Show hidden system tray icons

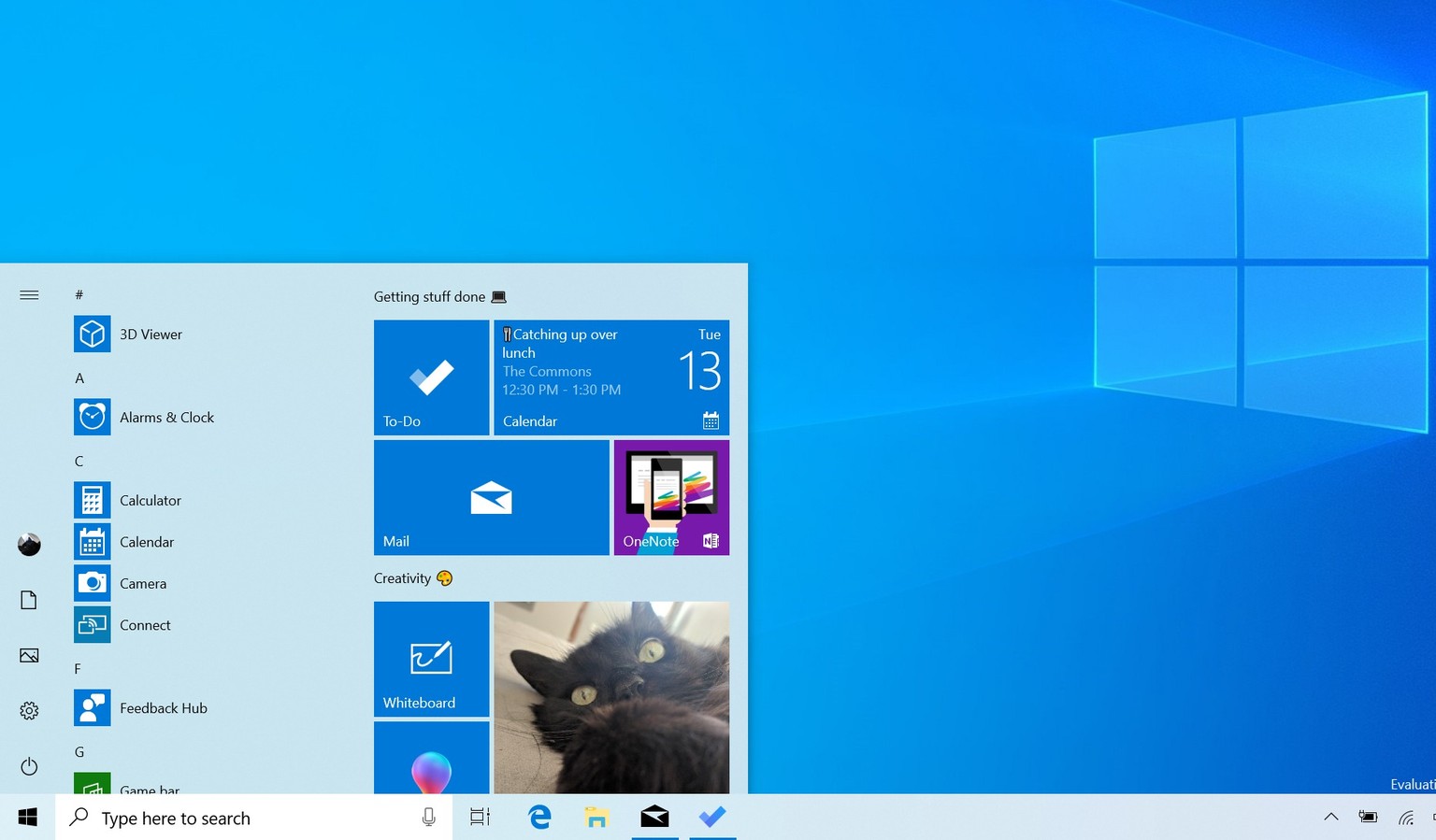pyautogui.click(x=1330, y=818)
